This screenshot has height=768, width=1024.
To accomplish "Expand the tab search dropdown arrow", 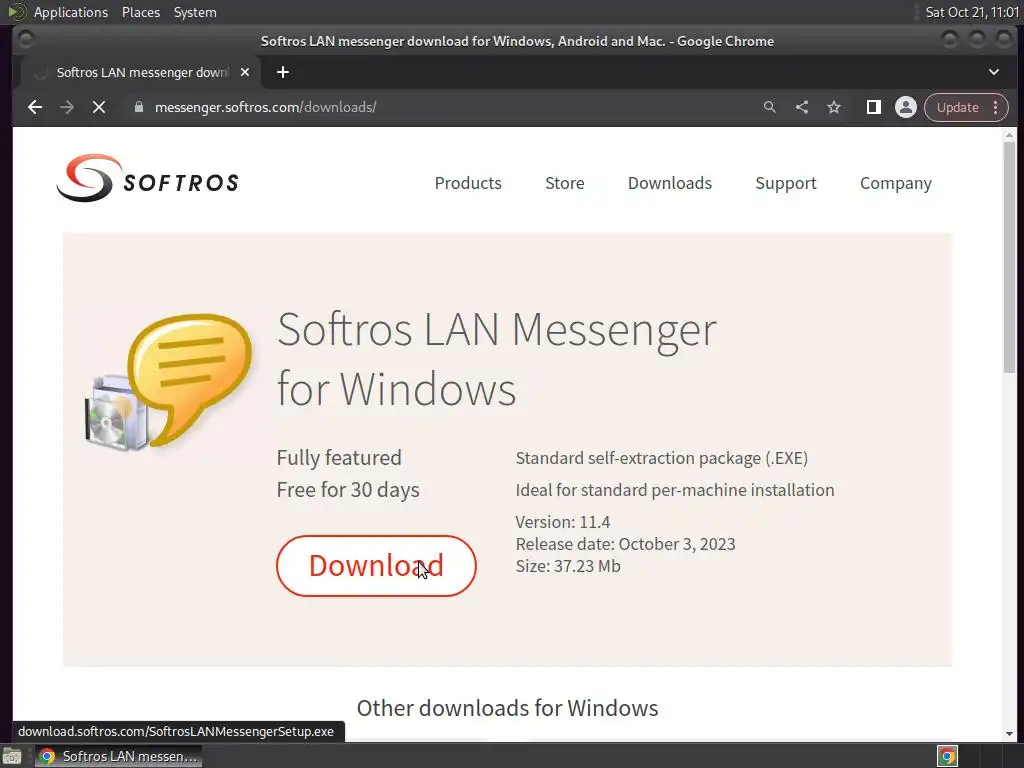I will 994,72.
